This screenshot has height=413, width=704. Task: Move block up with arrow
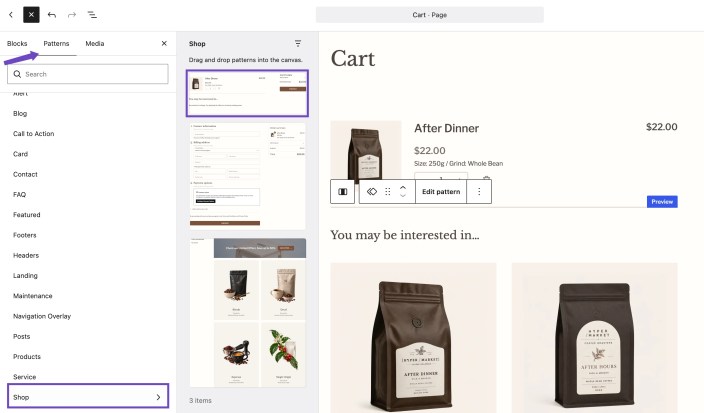pos(403,188)
